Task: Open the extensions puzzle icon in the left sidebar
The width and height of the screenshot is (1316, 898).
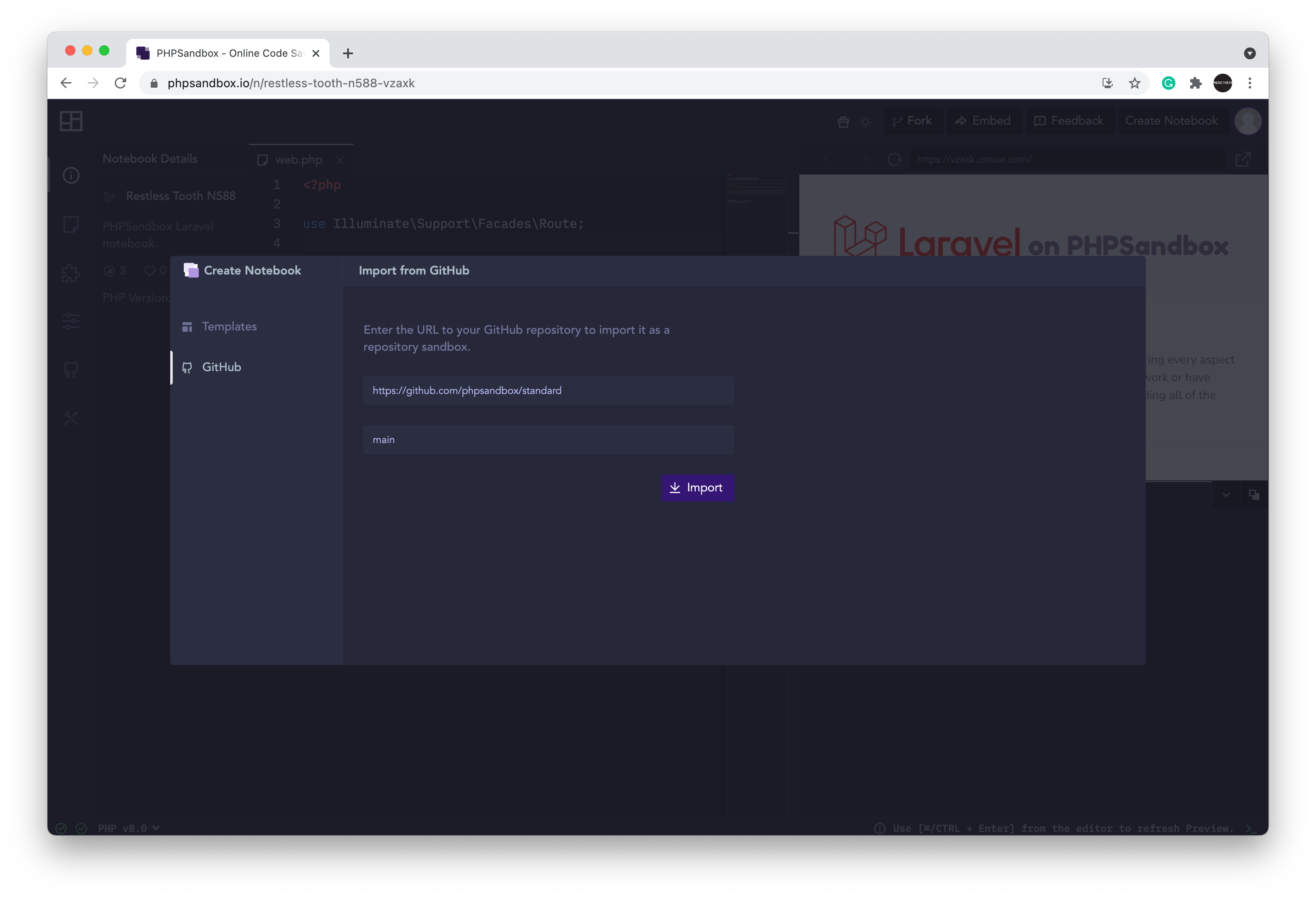Action: [72, 274]
